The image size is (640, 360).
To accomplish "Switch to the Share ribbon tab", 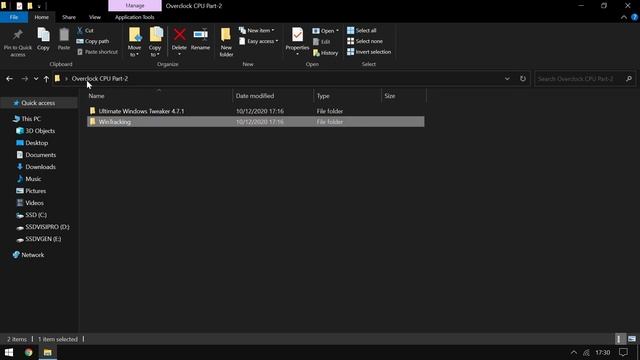I will (x=69, y=17).
